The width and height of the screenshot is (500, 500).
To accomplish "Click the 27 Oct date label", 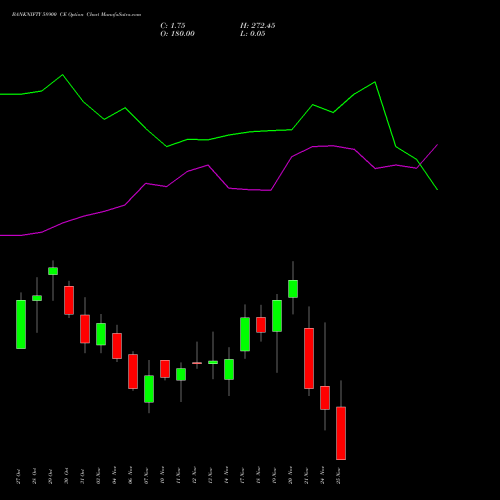I will (x=18, y=476).
